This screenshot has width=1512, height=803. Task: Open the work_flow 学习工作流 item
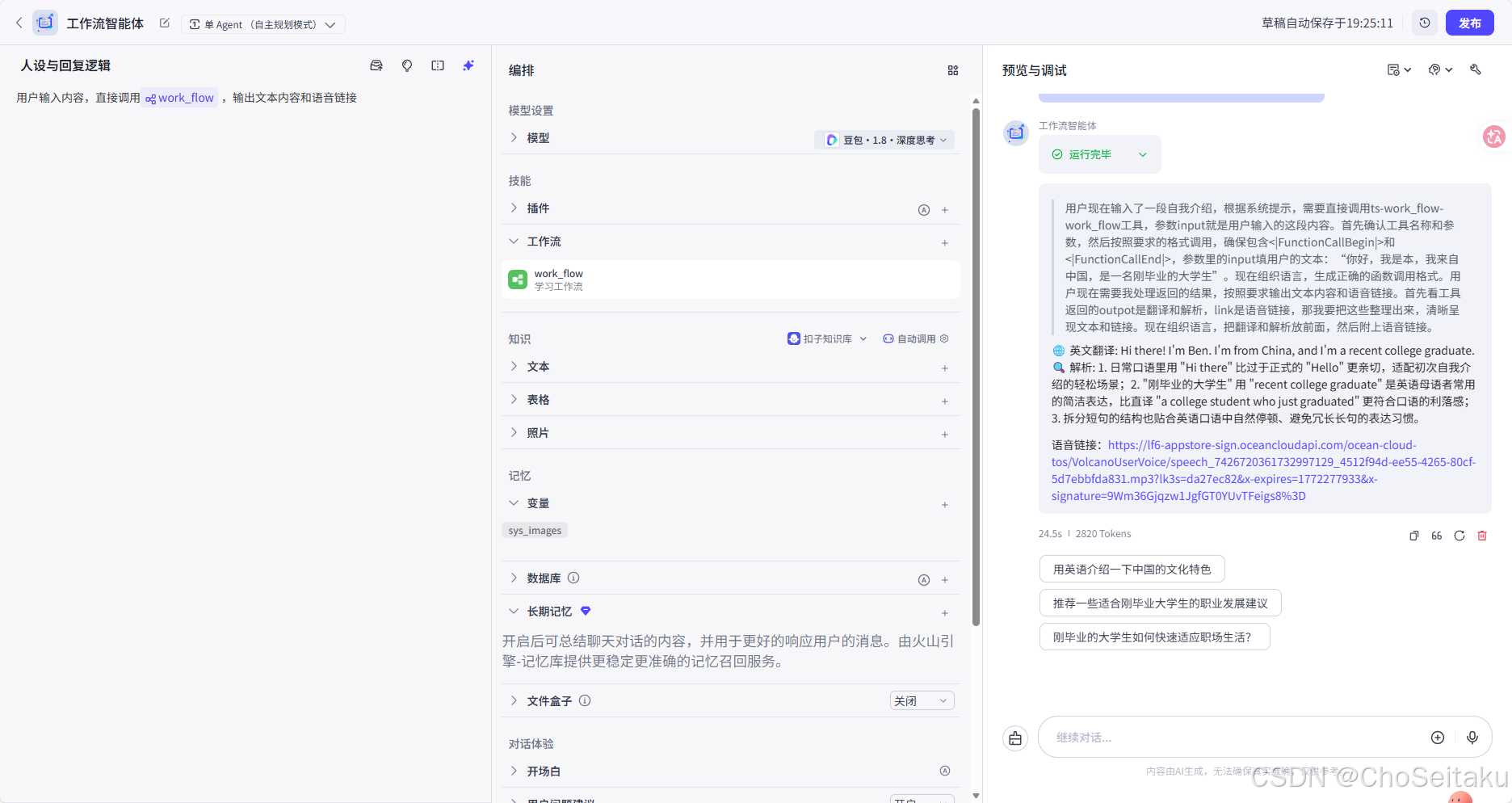(730, 280)
